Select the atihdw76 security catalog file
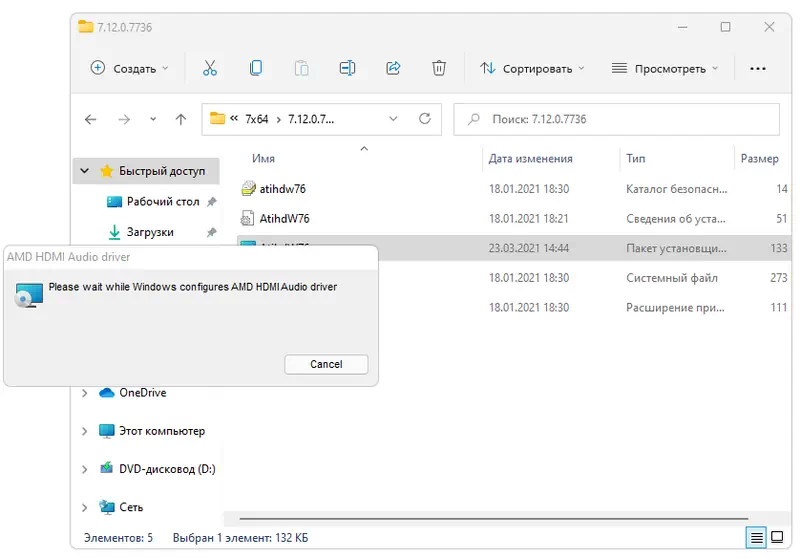Viewport: 800px width, 558px height. [x=283, y=188]
